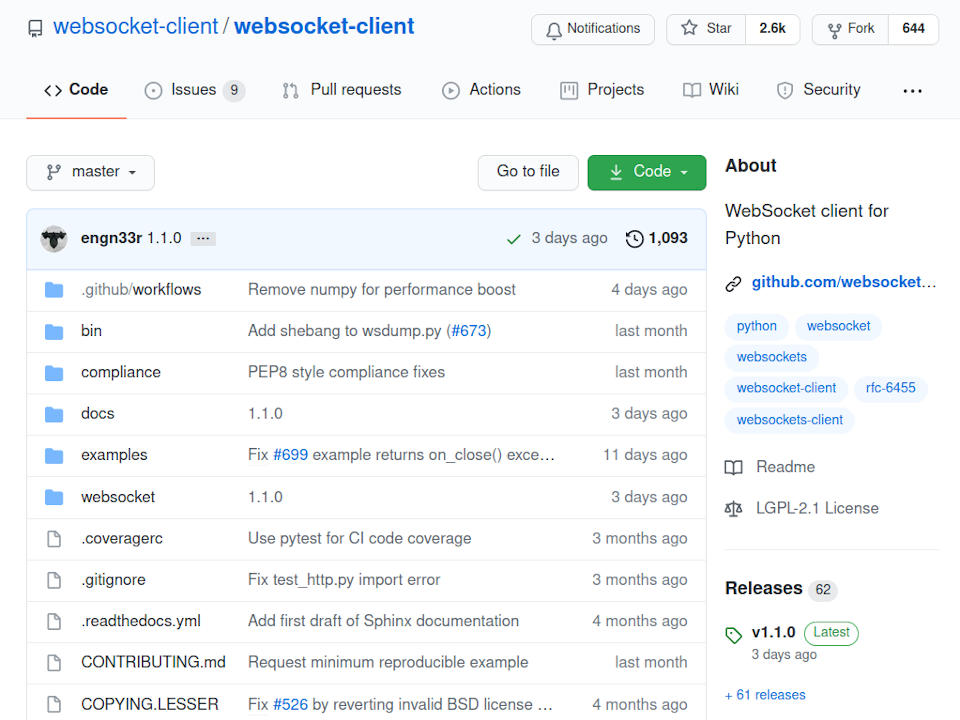The height and width of the screenshot is (720, 960).
Task: Click the Releases heading link
Action: tap(763, 589)
